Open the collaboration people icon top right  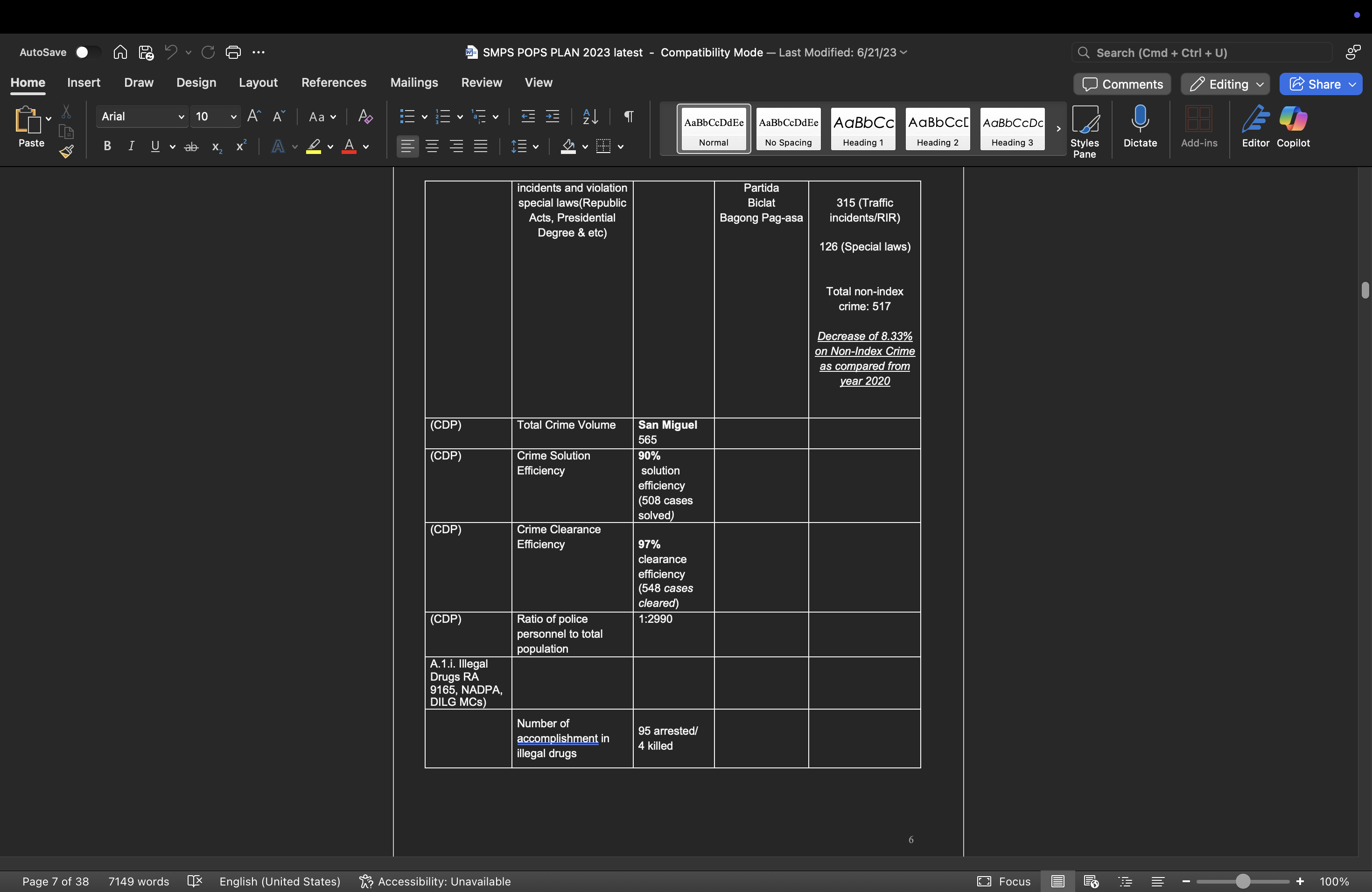tap(1352, 52)
